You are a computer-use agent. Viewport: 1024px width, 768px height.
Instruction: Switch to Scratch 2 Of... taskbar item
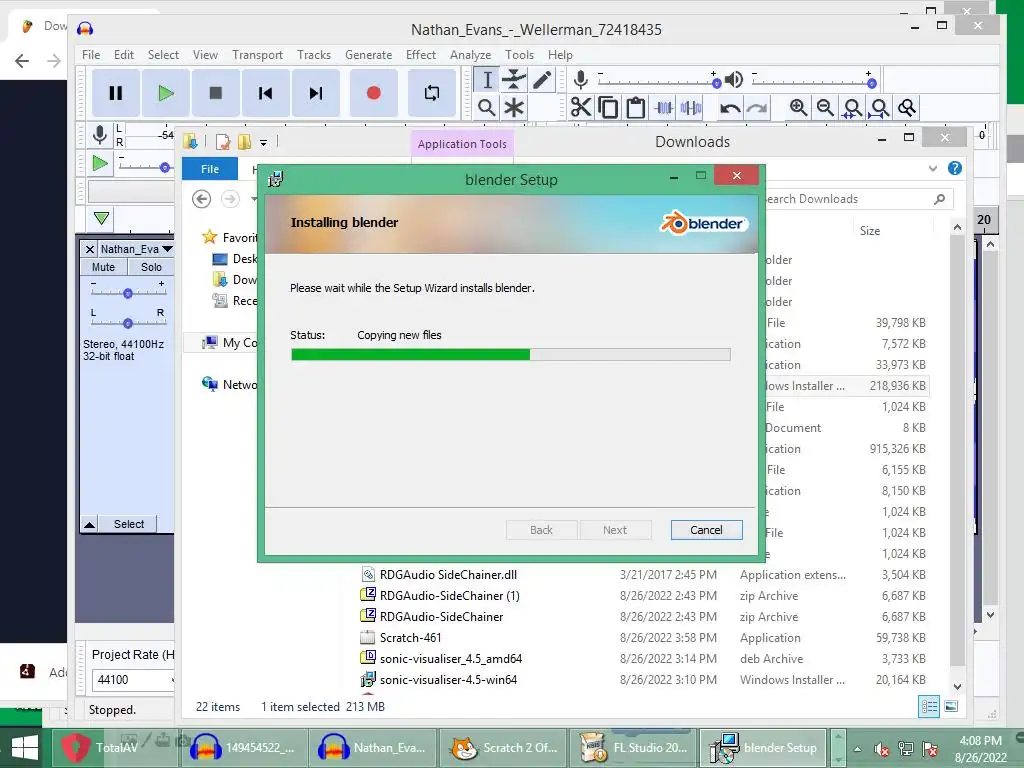point(502,748)
